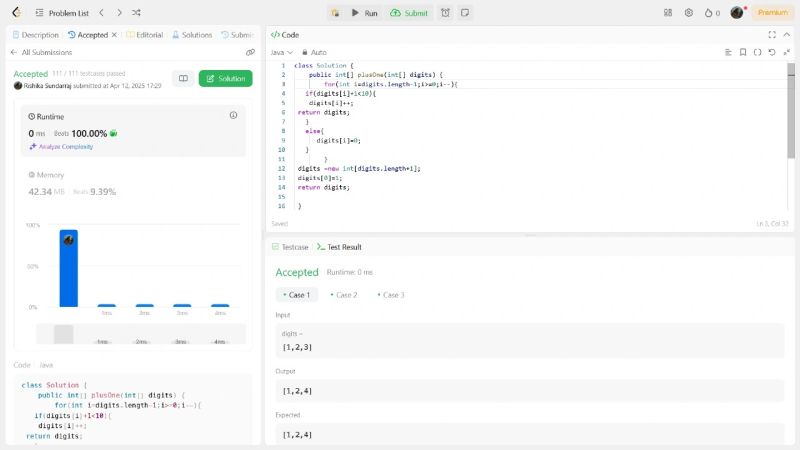Click the bookmark icon in code editor
The height and width of the screenshot is (450, 800).
pyautogui.click(x=743, y=52)
